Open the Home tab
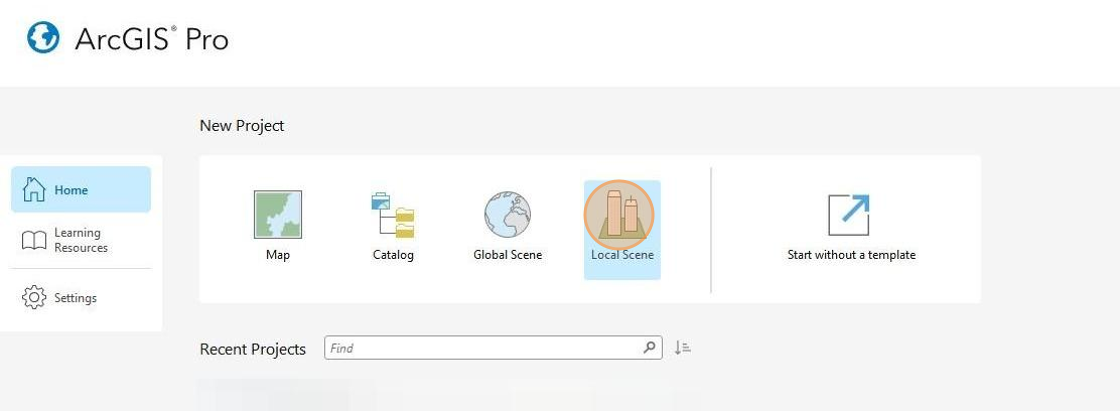 81,189
